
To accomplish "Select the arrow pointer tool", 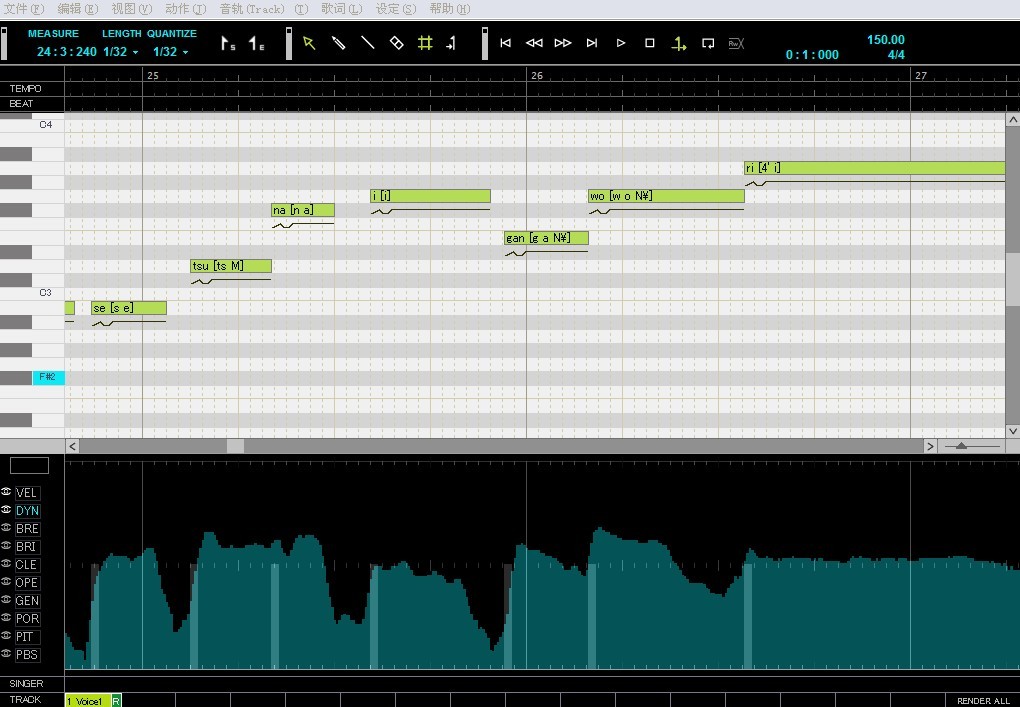I will click(x=309, y=43).
